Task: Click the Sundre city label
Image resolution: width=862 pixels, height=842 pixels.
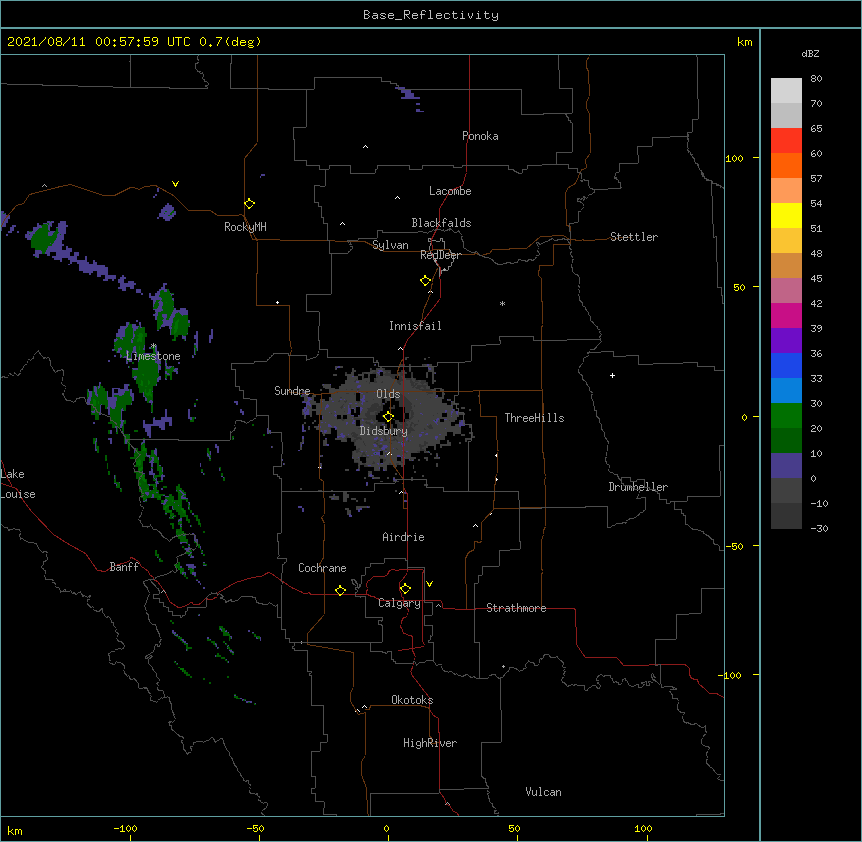Action: coord(292,391)
